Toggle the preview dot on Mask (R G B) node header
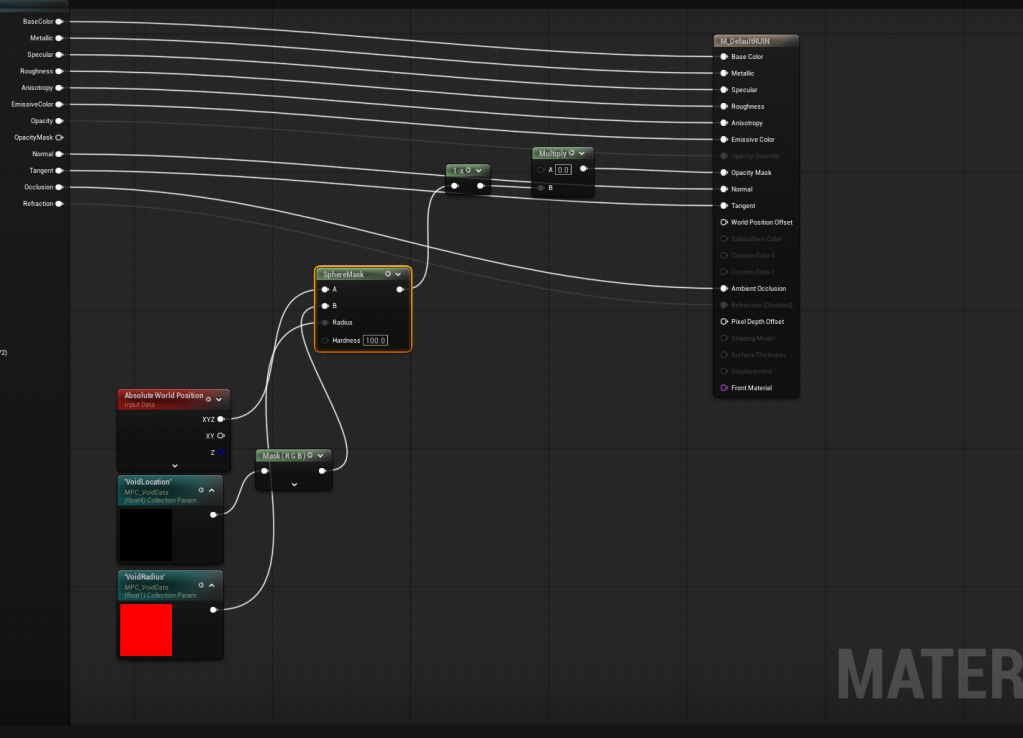1023x738 pixels. pos(311,456)
